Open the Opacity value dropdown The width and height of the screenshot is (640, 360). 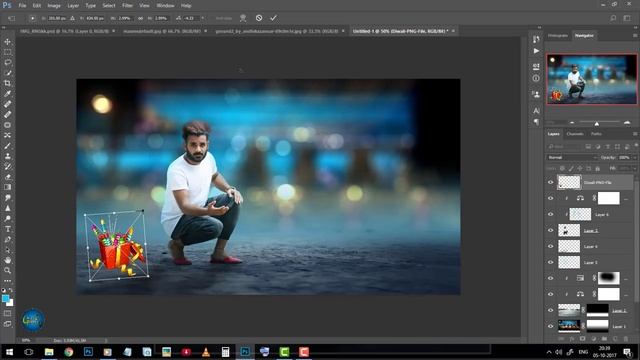(634, 158)
